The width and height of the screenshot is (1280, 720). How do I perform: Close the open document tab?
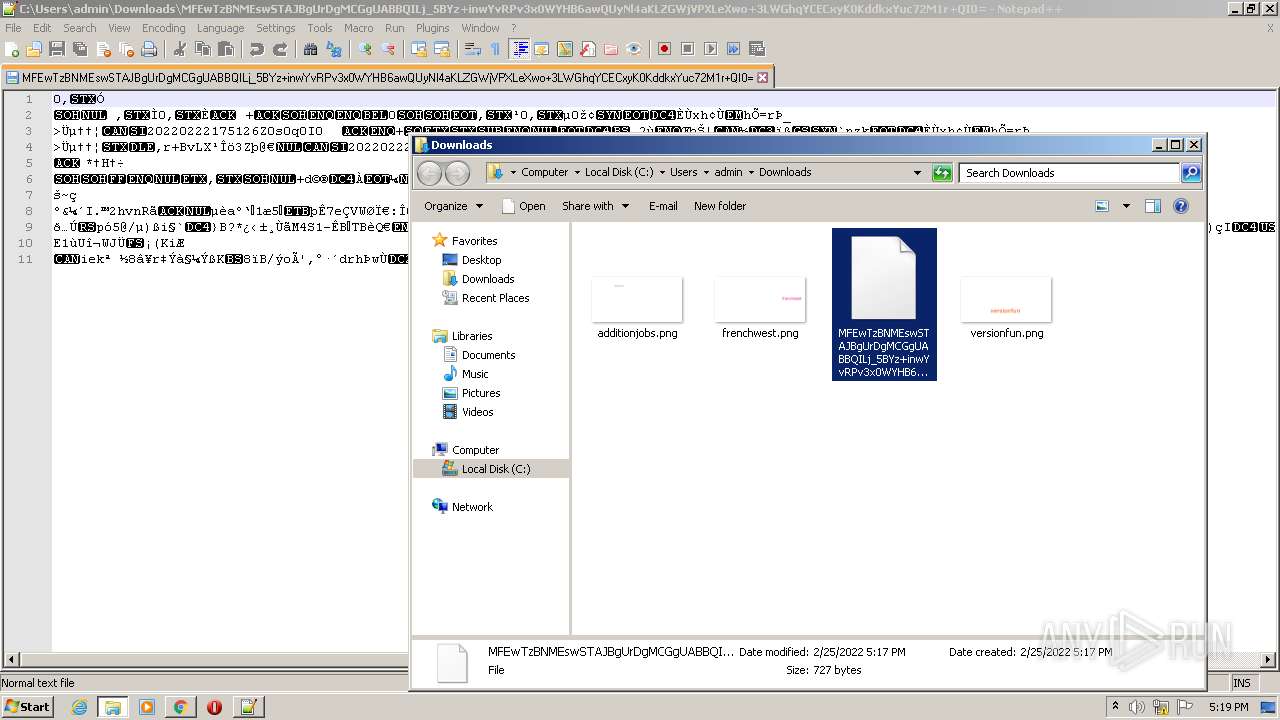pos(762,77)
